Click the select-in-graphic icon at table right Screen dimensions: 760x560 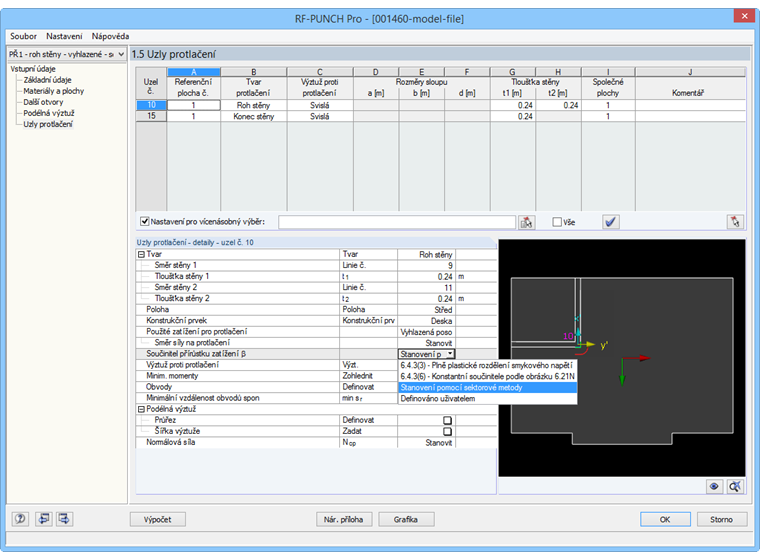coord(735,222)
